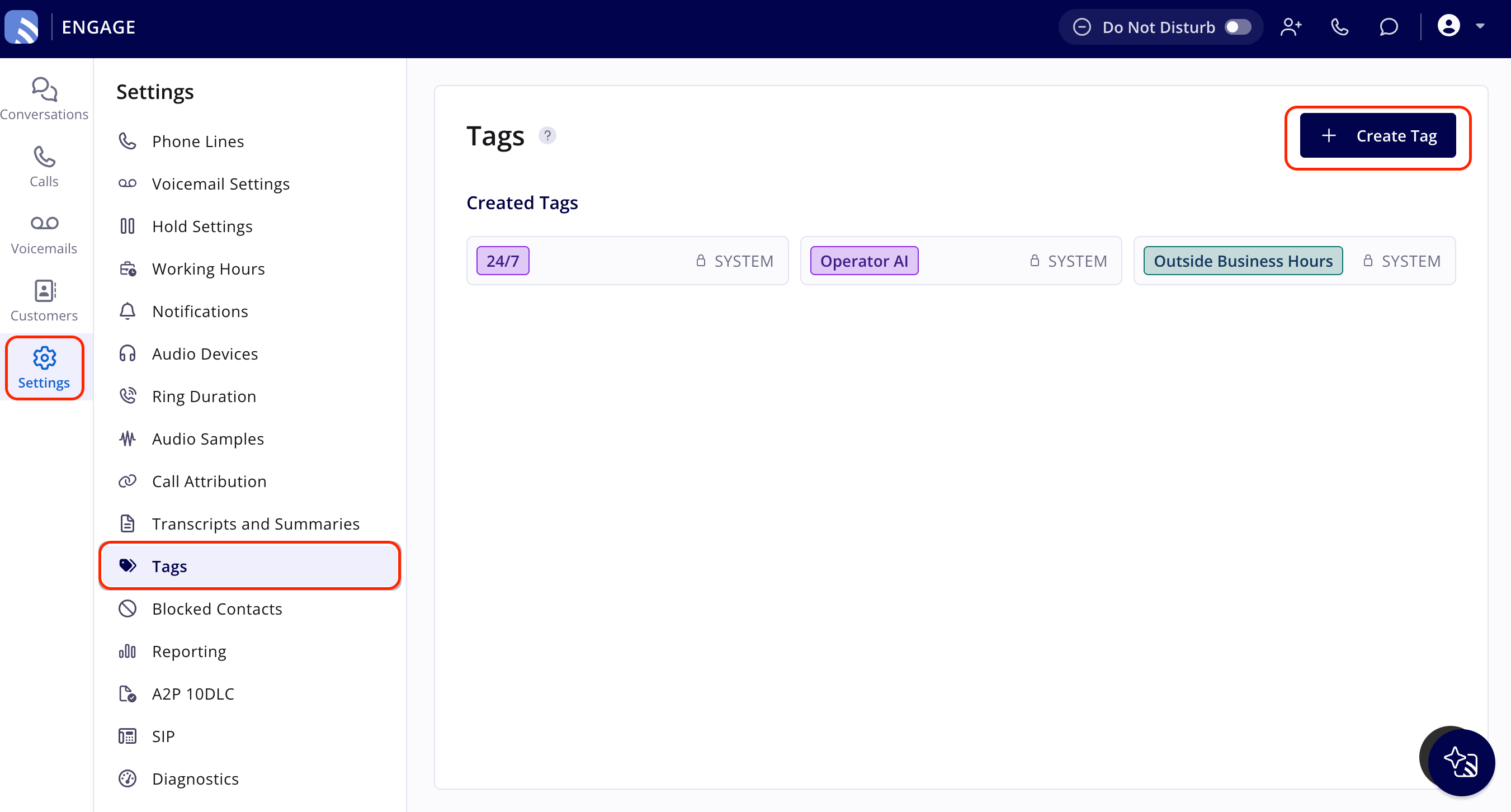Open the chat bubble icon in header
Screen dimensions: 1511x812
coord(1389,27)
